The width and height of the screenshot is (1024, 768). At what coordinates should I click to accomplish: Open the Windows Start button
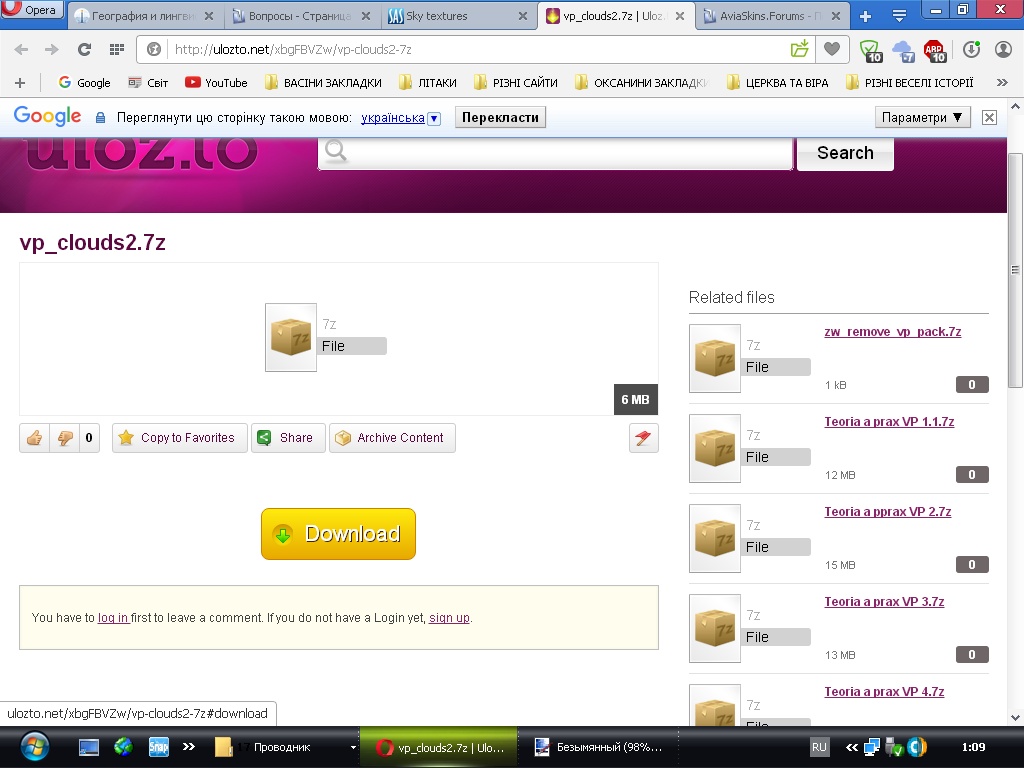point(35,746)
